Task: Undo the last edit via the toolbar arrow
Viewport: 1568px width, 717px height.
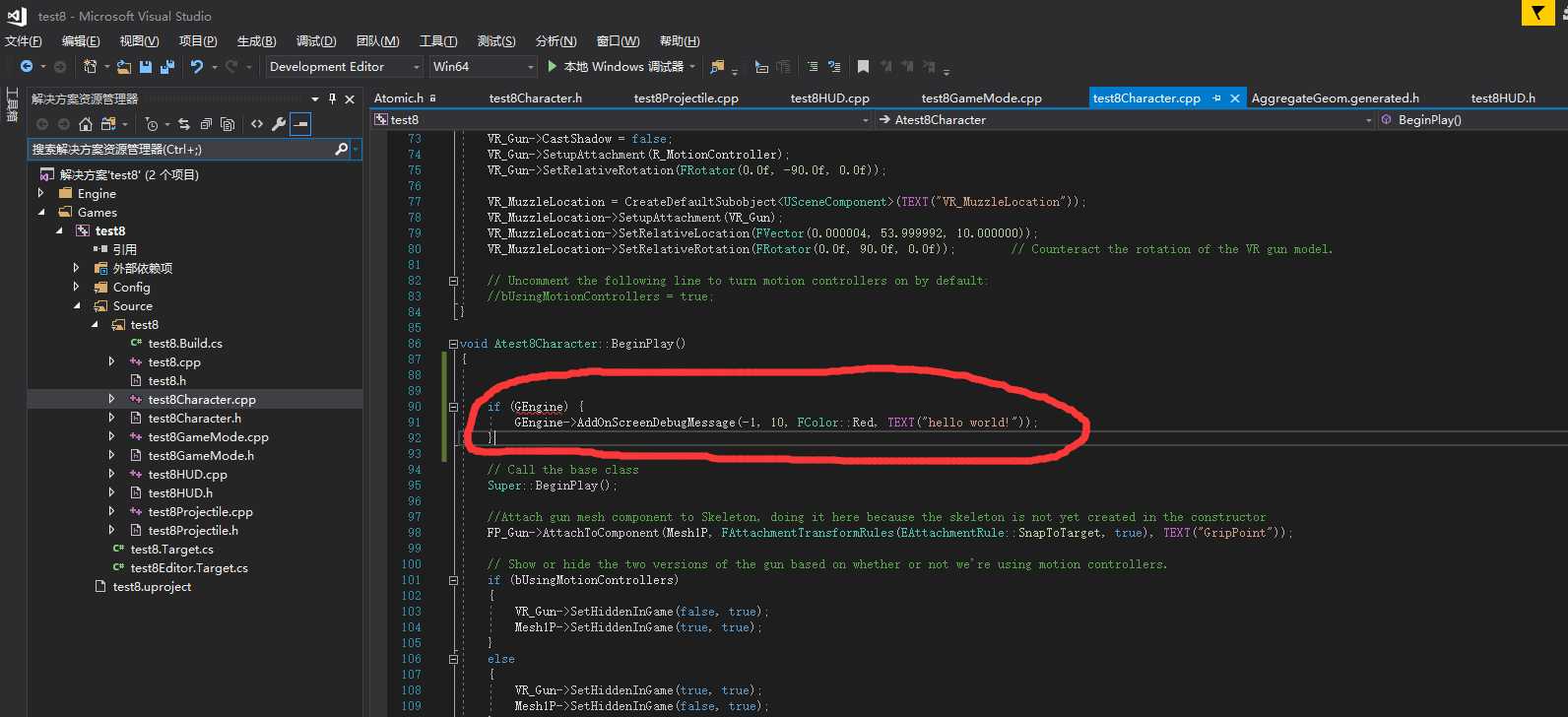Action: tap(197, 66)
